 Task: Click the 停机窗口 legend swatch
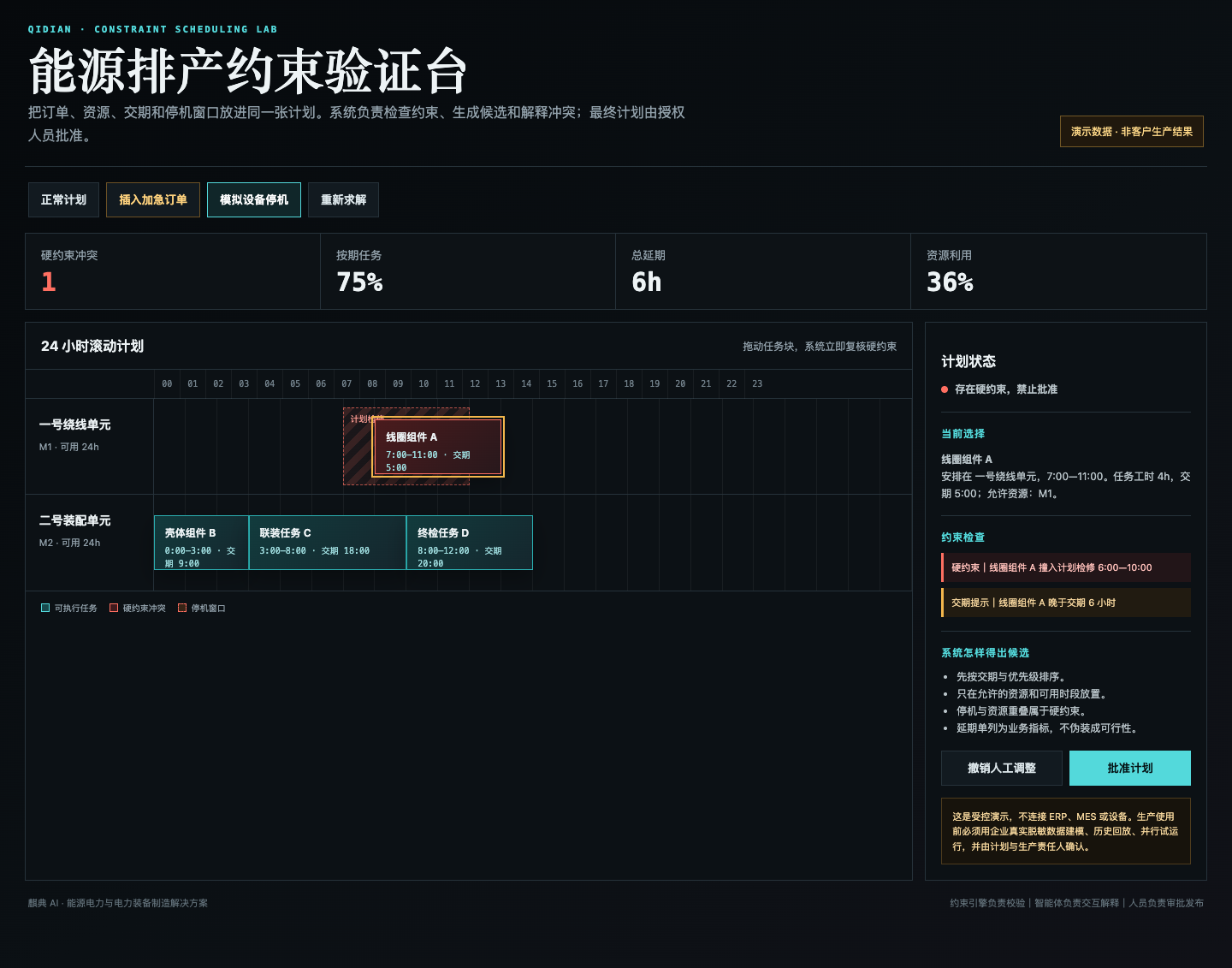(182, 608)
